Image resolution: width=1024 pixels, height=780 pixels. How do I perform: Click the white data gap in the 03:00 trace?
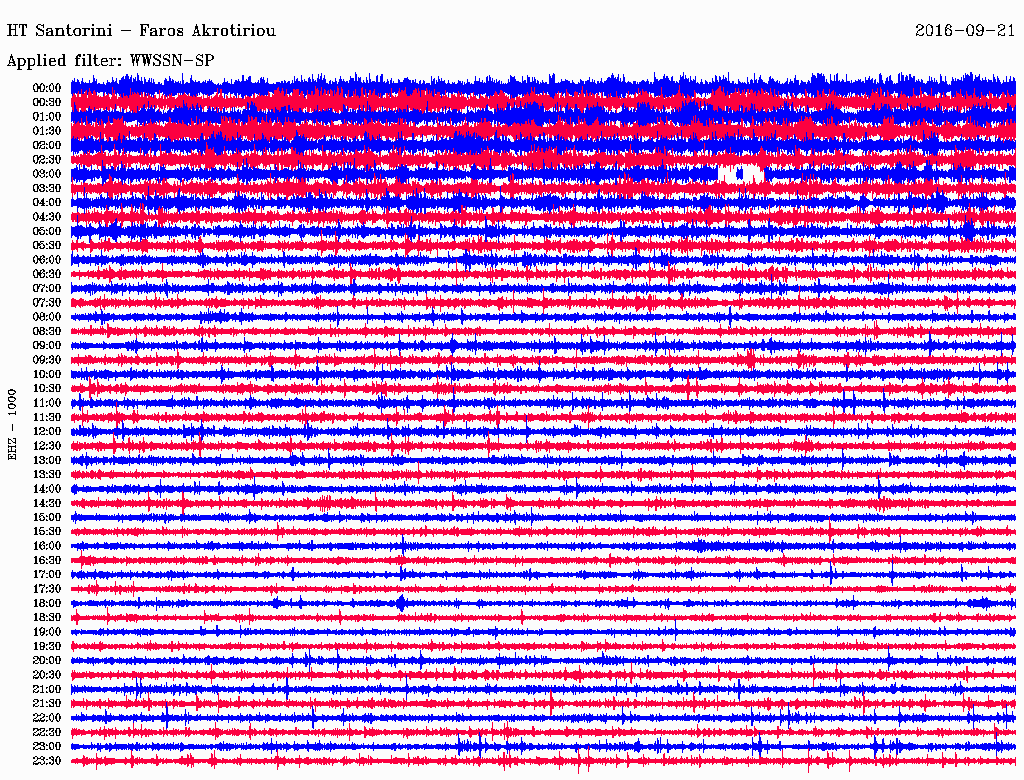(741, 174)
